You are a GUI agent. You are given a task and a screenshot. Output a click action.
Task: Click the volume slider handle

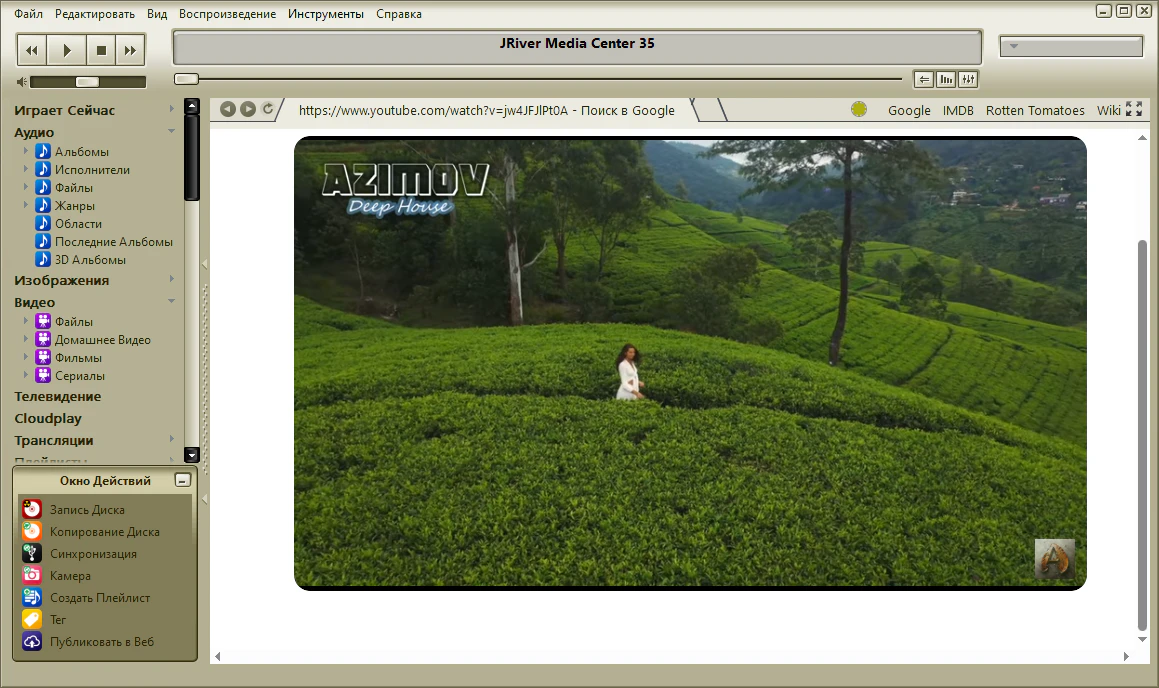click(x=87, y=82)
